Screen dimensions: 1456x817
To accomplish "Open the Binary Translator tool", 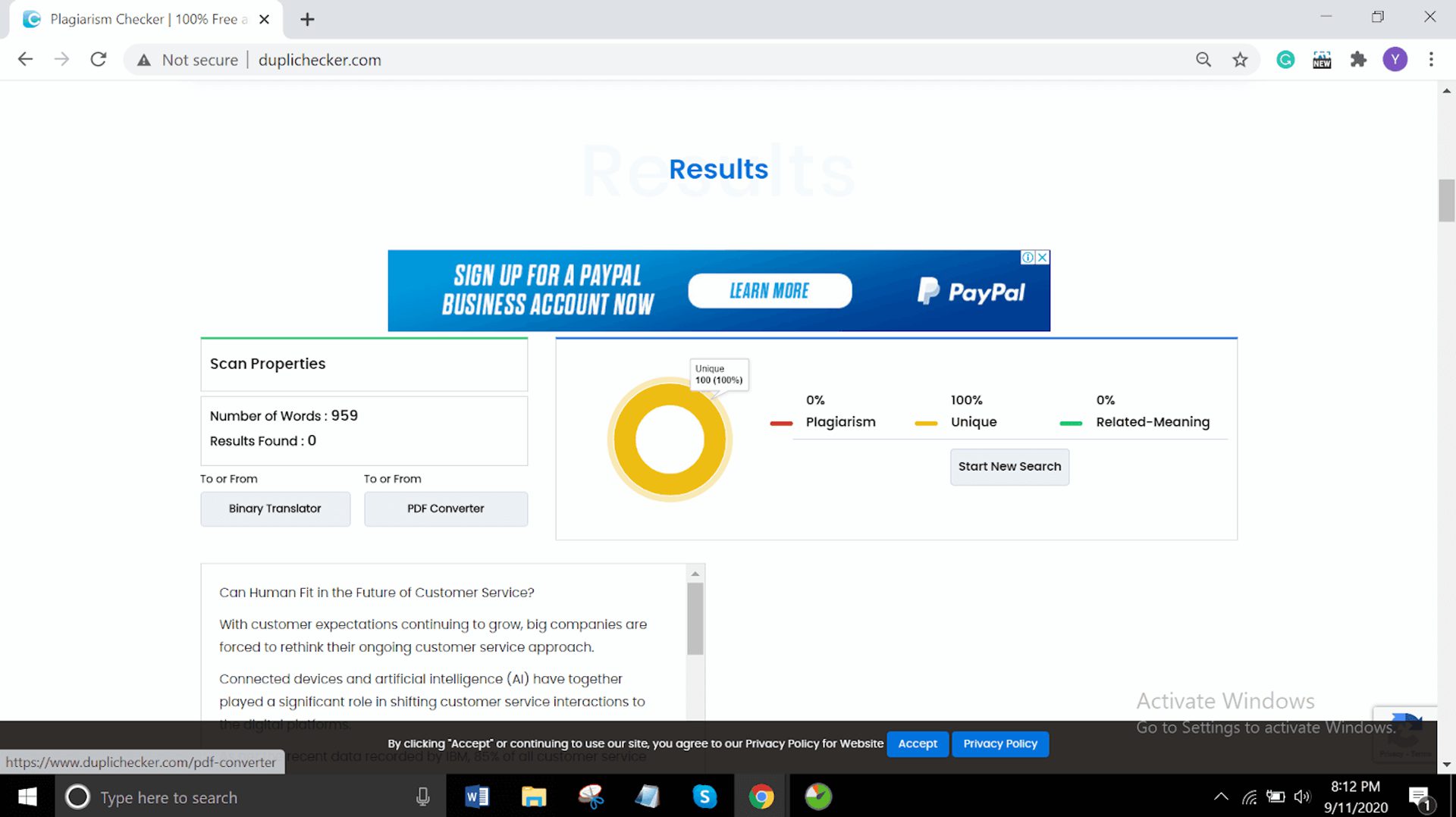I will point(275,509).
